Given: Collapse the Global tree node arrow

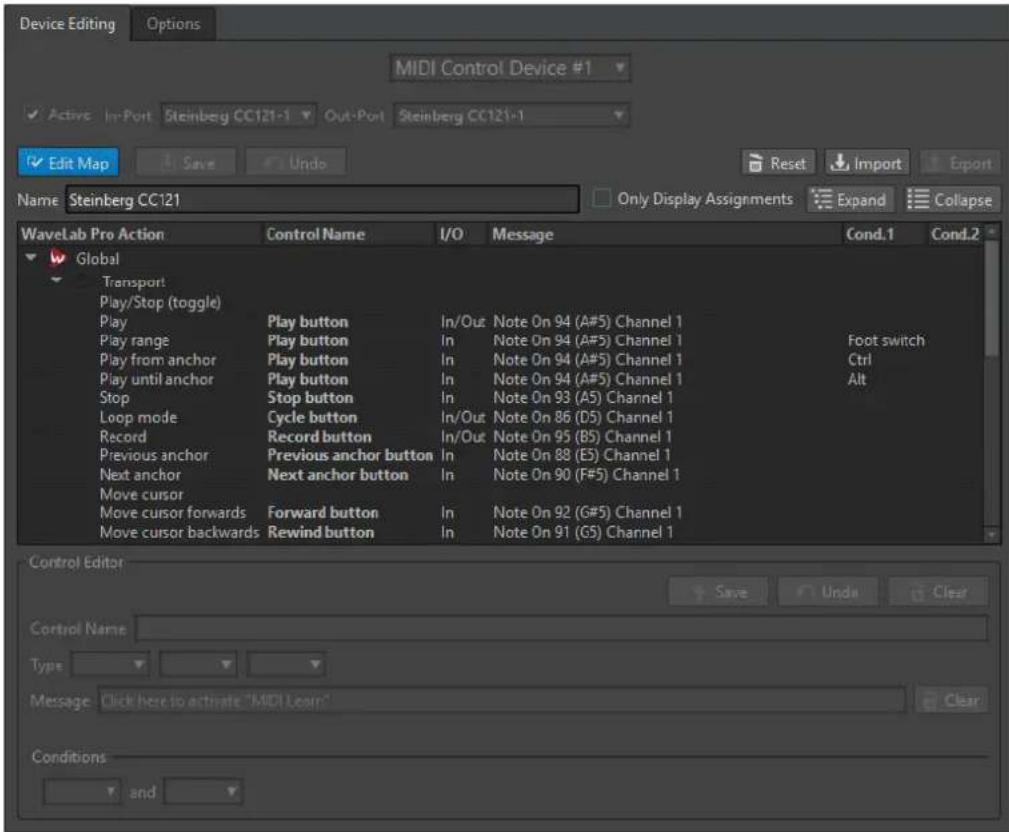Looking at the screenshot, I should click(31, 257).
